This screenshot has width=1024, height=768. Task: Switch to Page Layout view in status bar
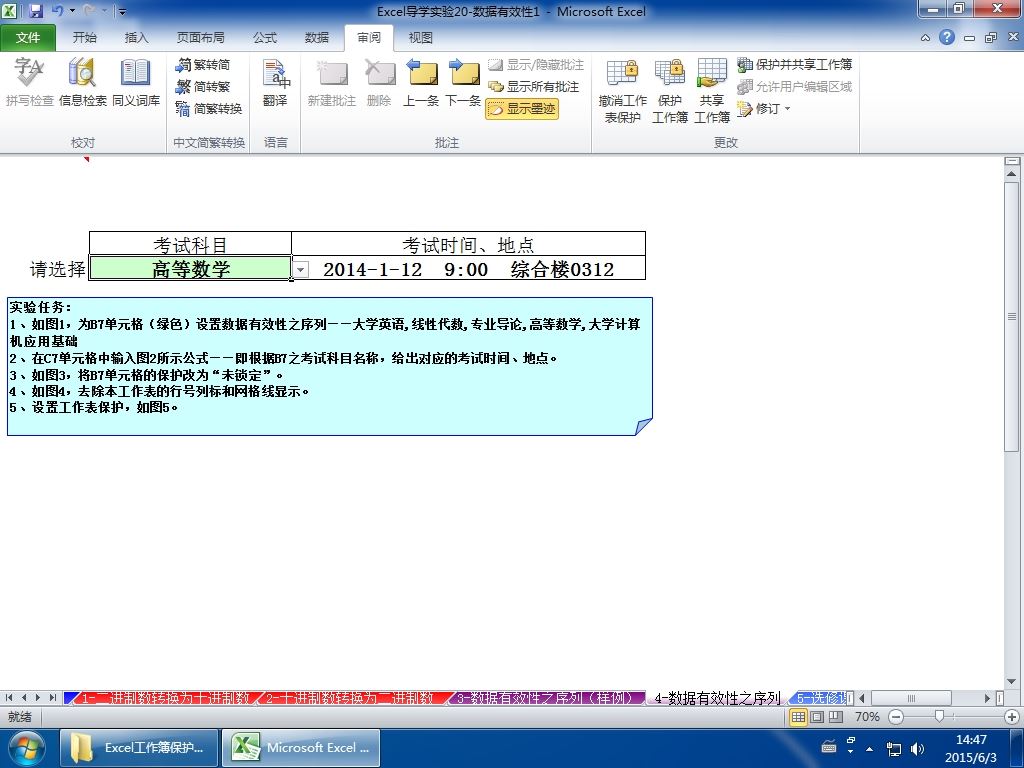click(x=817, y=717)
